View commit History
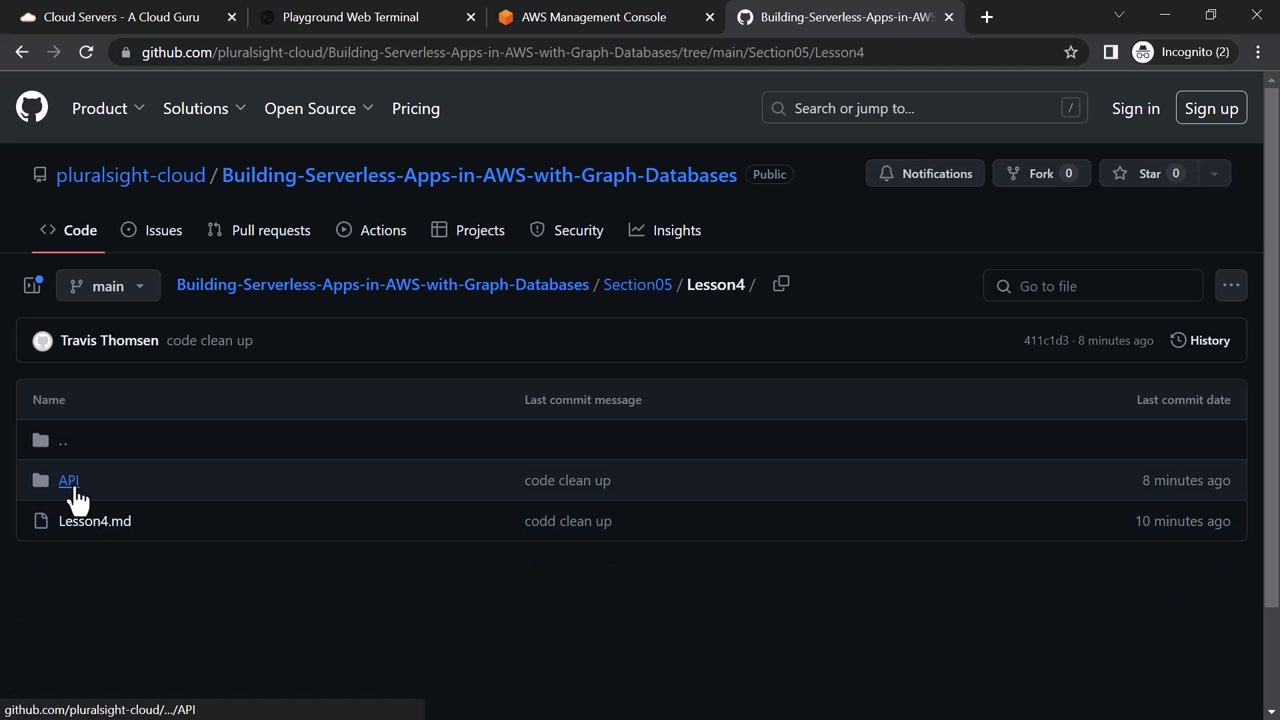 [x=1200, y=341]
